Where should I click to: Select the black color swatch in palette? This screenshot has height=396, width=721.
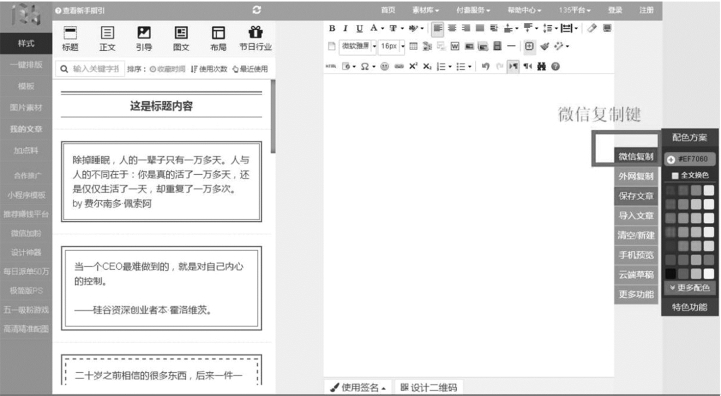point(671,274)
